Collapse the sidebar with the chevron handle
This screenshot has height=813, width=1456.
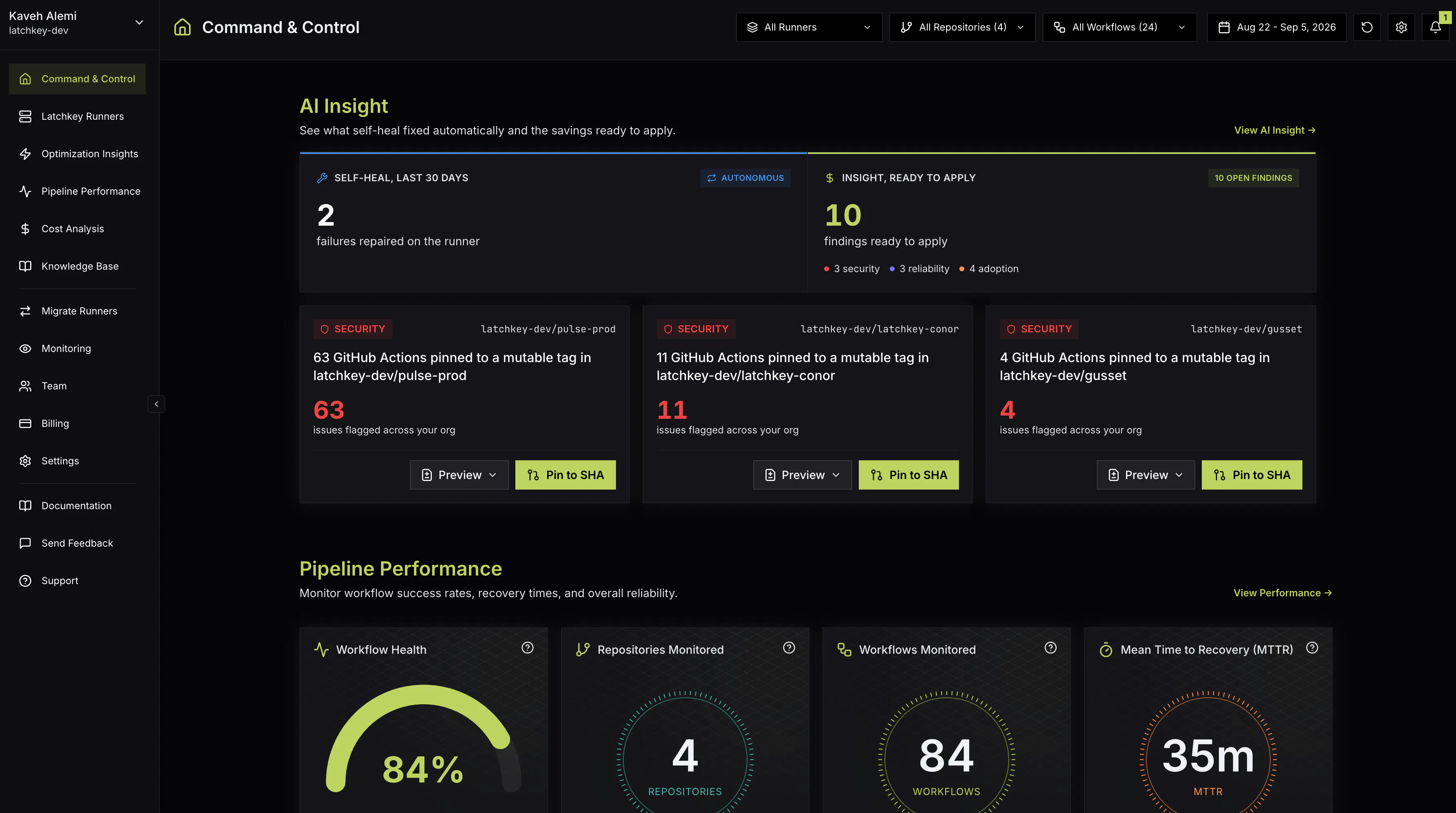pos(156,404)
